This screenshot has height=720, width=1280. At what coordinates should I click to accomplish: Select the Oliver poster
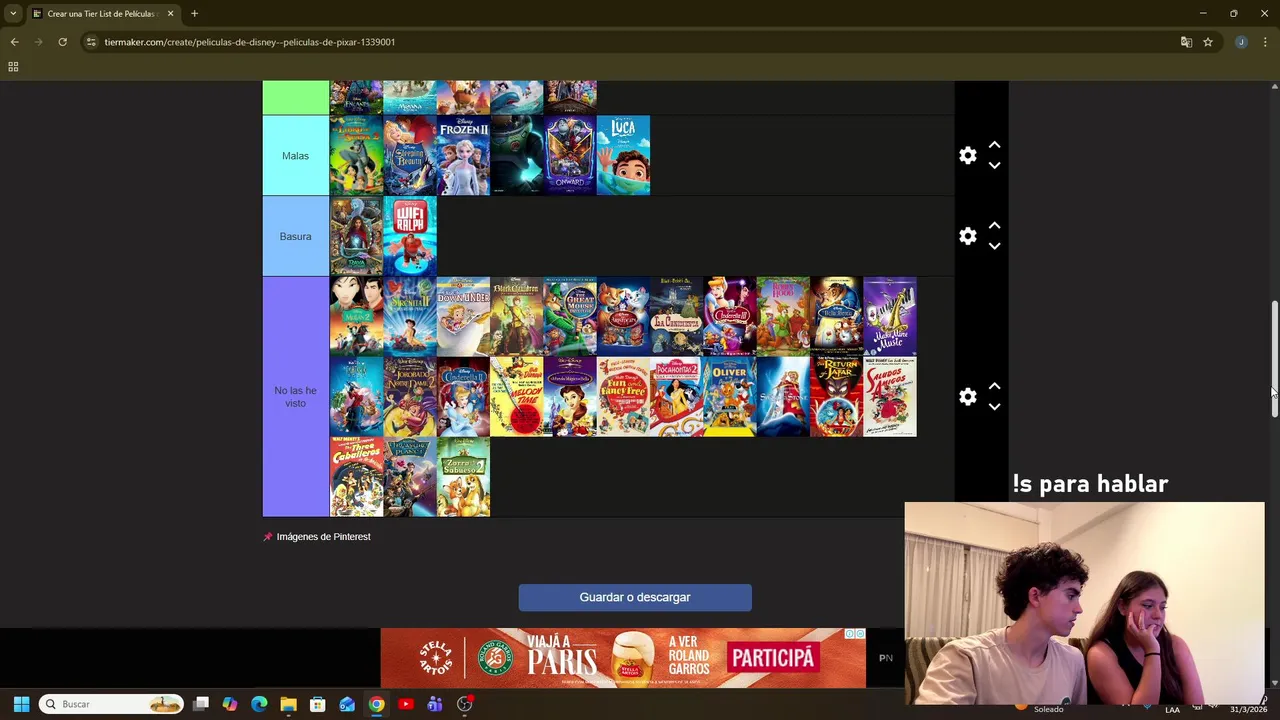pyautogui.click(x=730, y=397)
